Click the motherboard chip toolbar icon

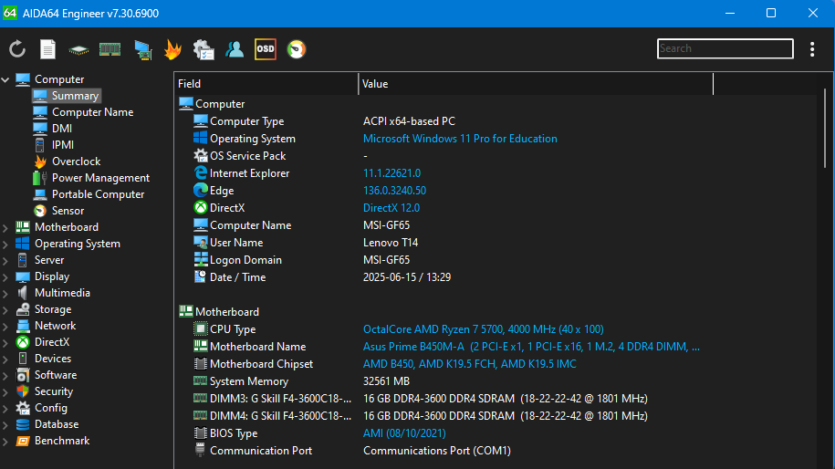[79, 50]
